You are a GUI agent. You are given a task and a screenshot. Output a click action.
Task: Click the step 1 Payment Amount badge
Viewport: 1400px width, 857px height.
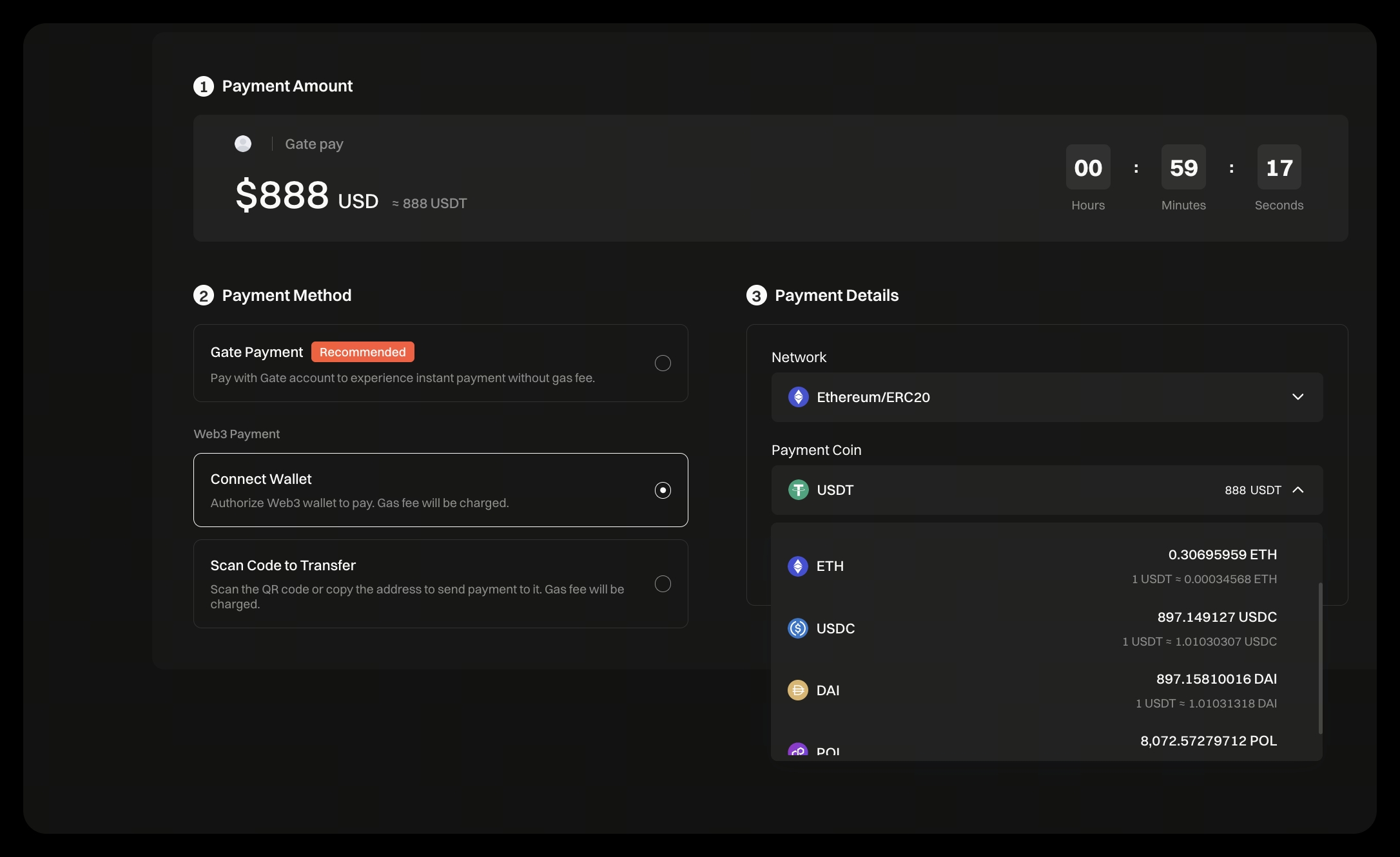tap(204, 86)
